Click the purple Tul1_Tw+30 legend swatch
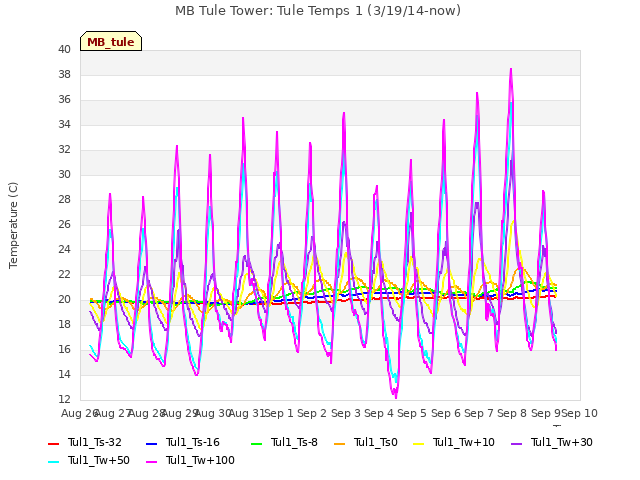This screenshot has width=640, height=480. 516,444
